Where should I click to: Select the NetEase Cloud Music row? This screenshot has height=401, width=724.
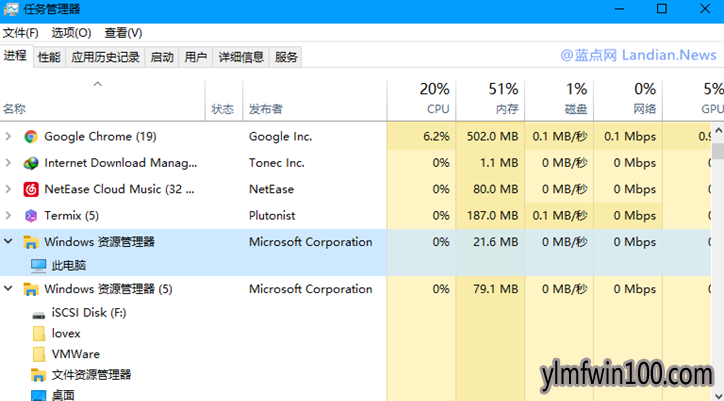click(x=355, y=189)
